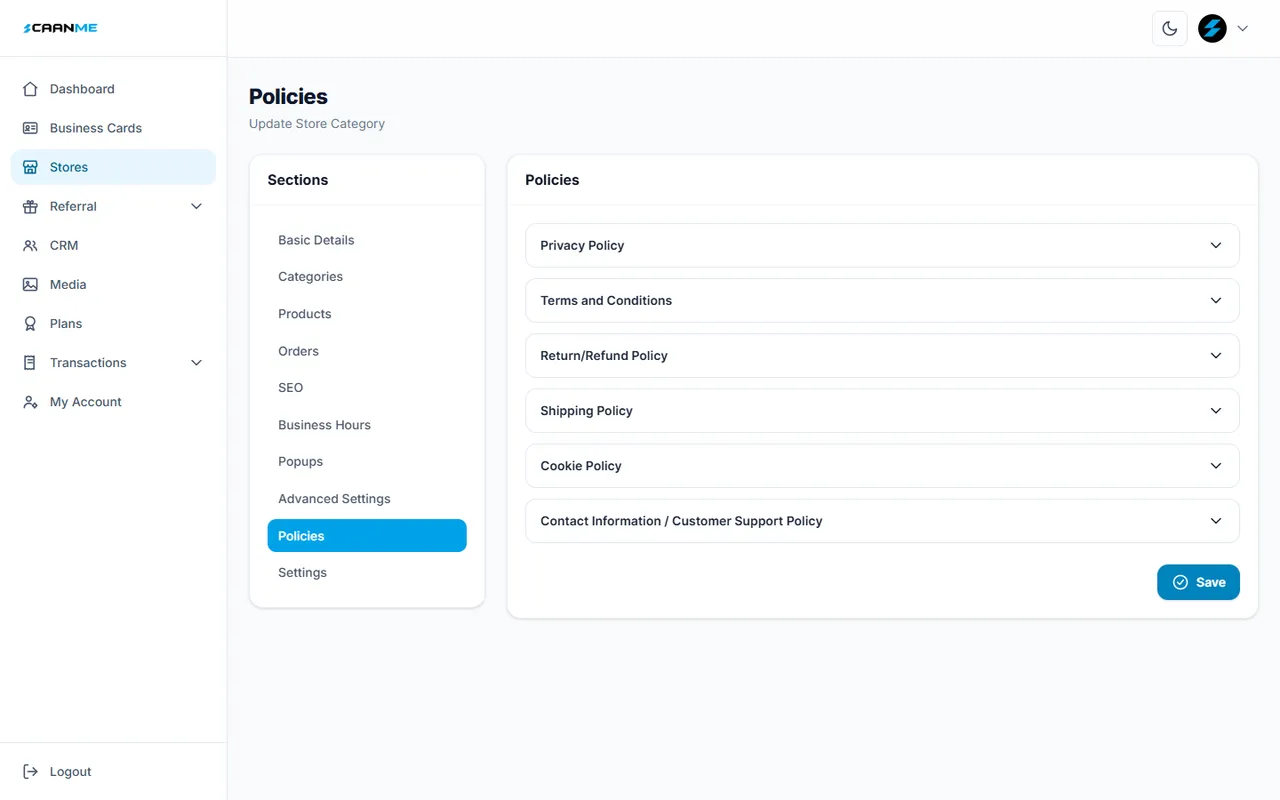Image resolution: width=1280 pixels, height=800 pixels.
Task: Expand the Shipping Policy chevron
Action: 1216,410
